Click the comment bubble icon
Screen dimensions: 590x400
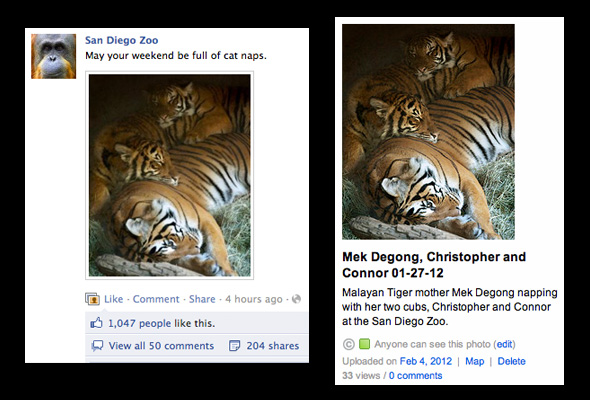97,345
